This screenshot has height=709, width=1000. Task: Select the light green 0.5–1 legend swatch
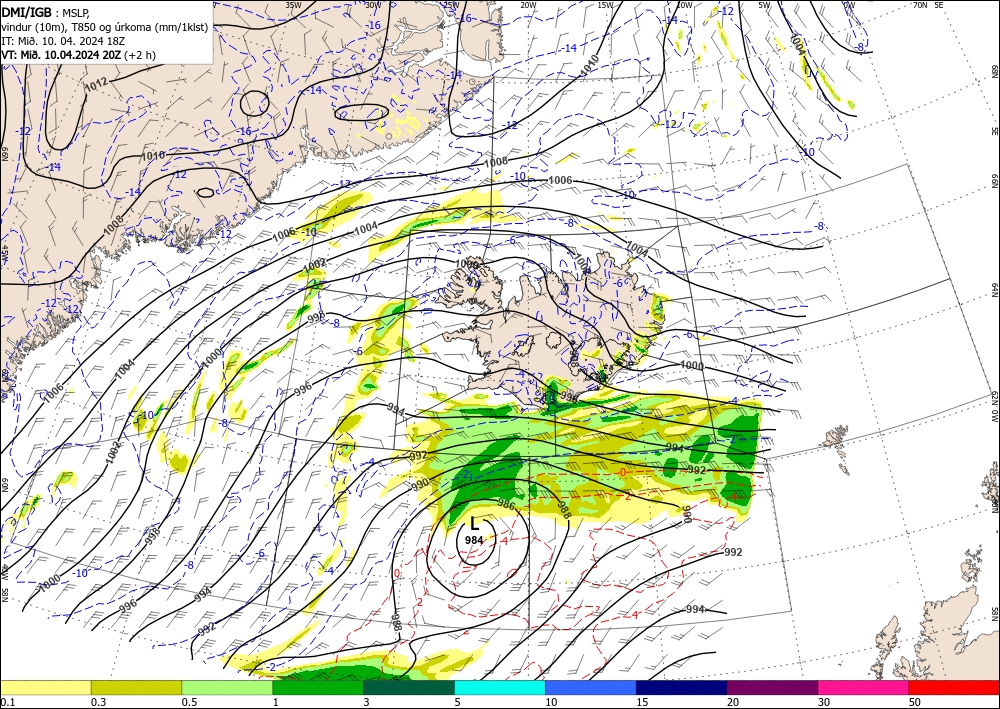227,687
